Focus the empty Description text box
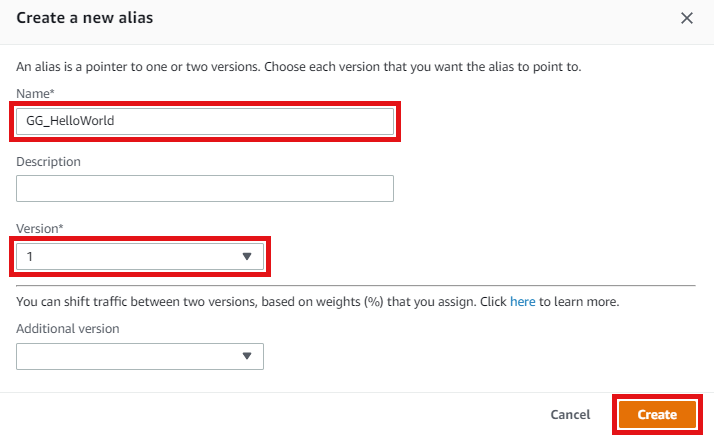The image size is (718, 443). (205, 188)
